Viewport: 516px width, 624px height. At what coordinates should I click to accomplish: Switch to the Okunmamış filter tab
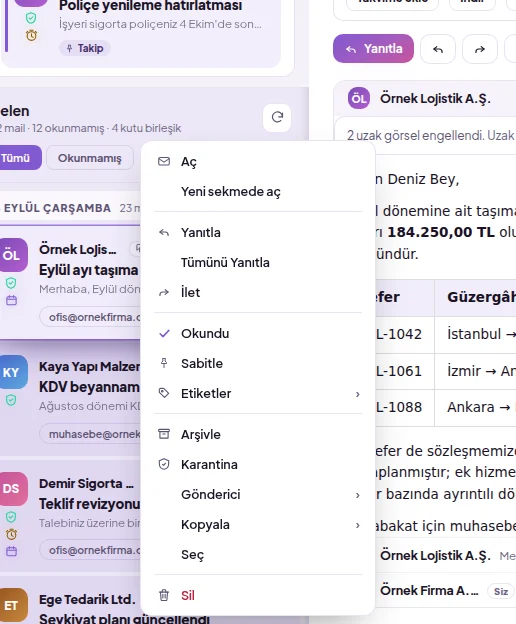coord(90,158)
